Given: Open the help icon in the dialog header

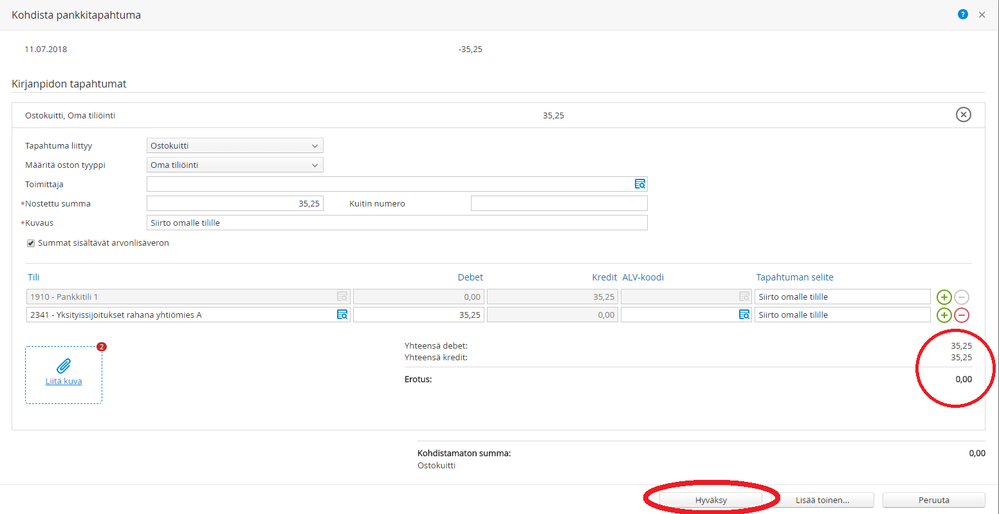Looking at the screenshot, I should coord(963,14).
